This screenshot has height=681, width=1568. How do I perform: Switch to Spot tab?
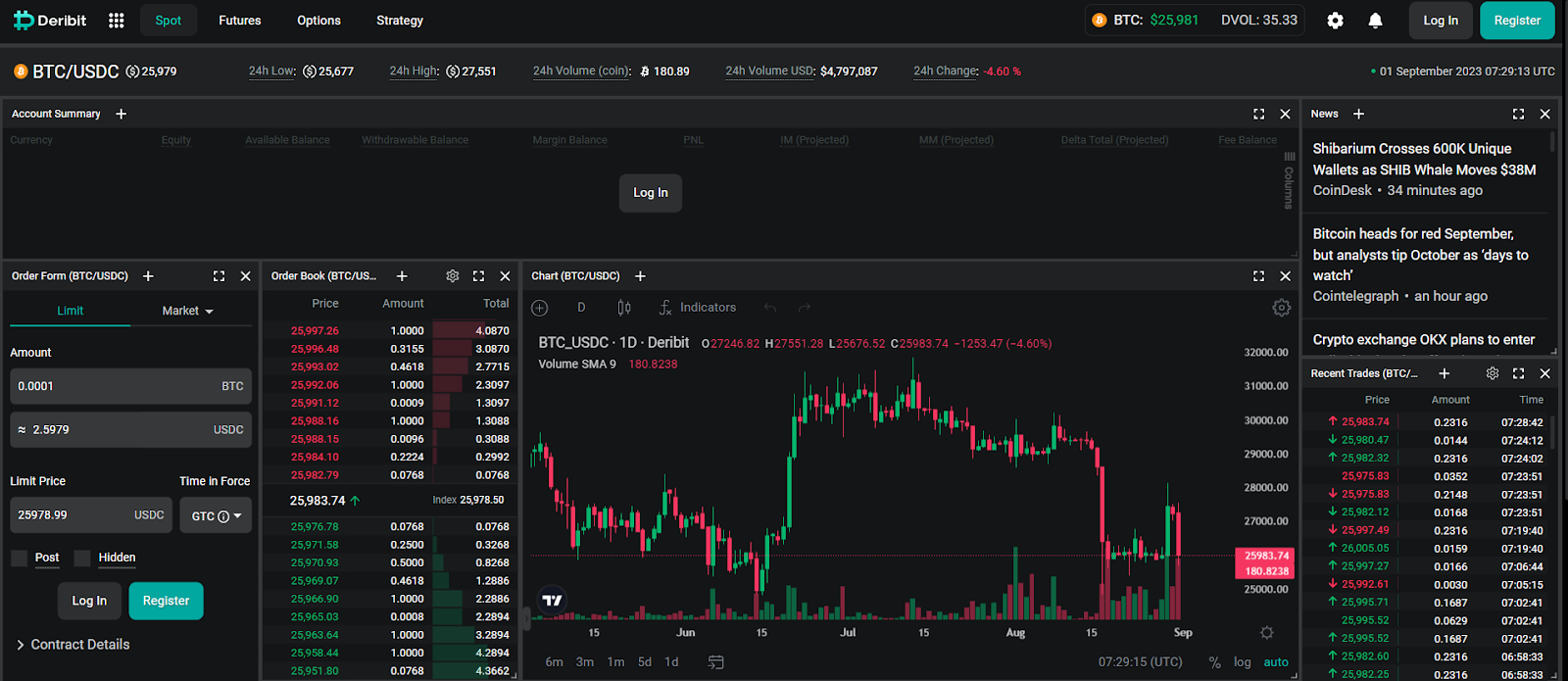pyautogui.click(x=169, y=21)
